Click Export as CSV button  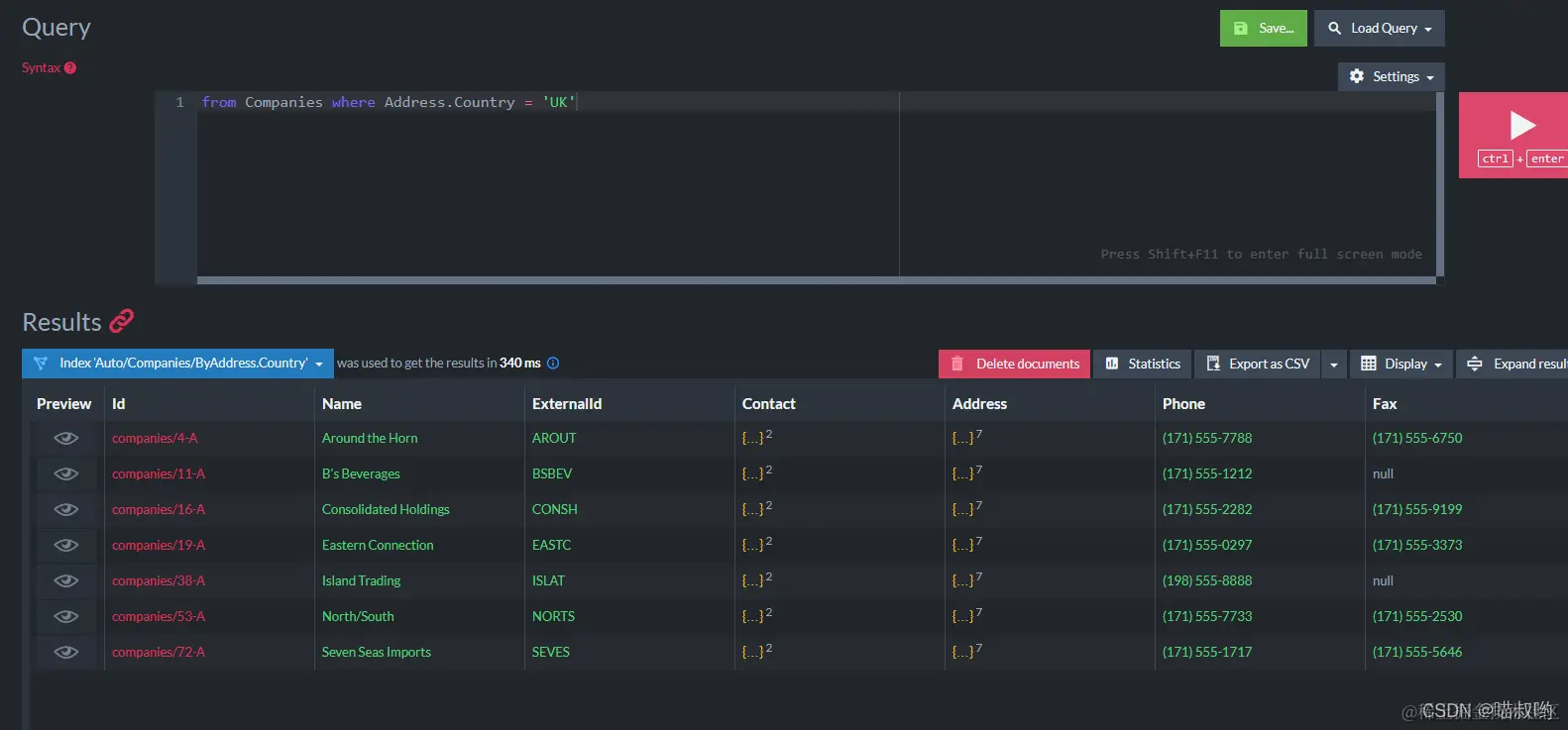[x=1258, y=364]
